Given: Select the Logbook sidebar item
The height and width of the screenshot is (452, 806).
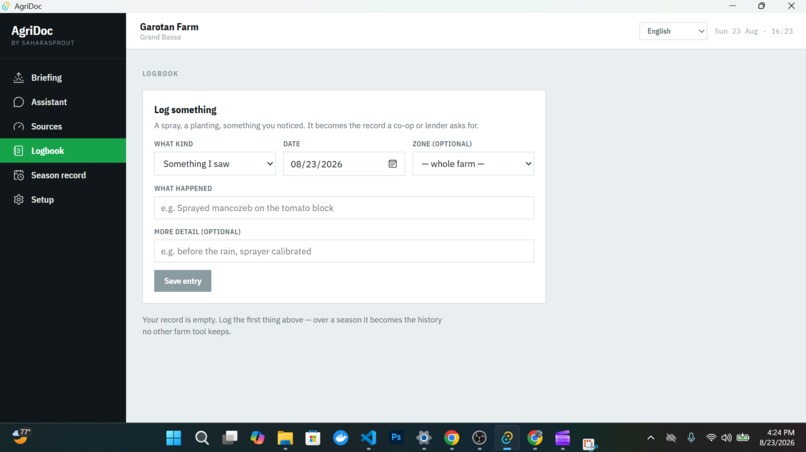Looking at the screenshot, I should (x=63, y=151).
